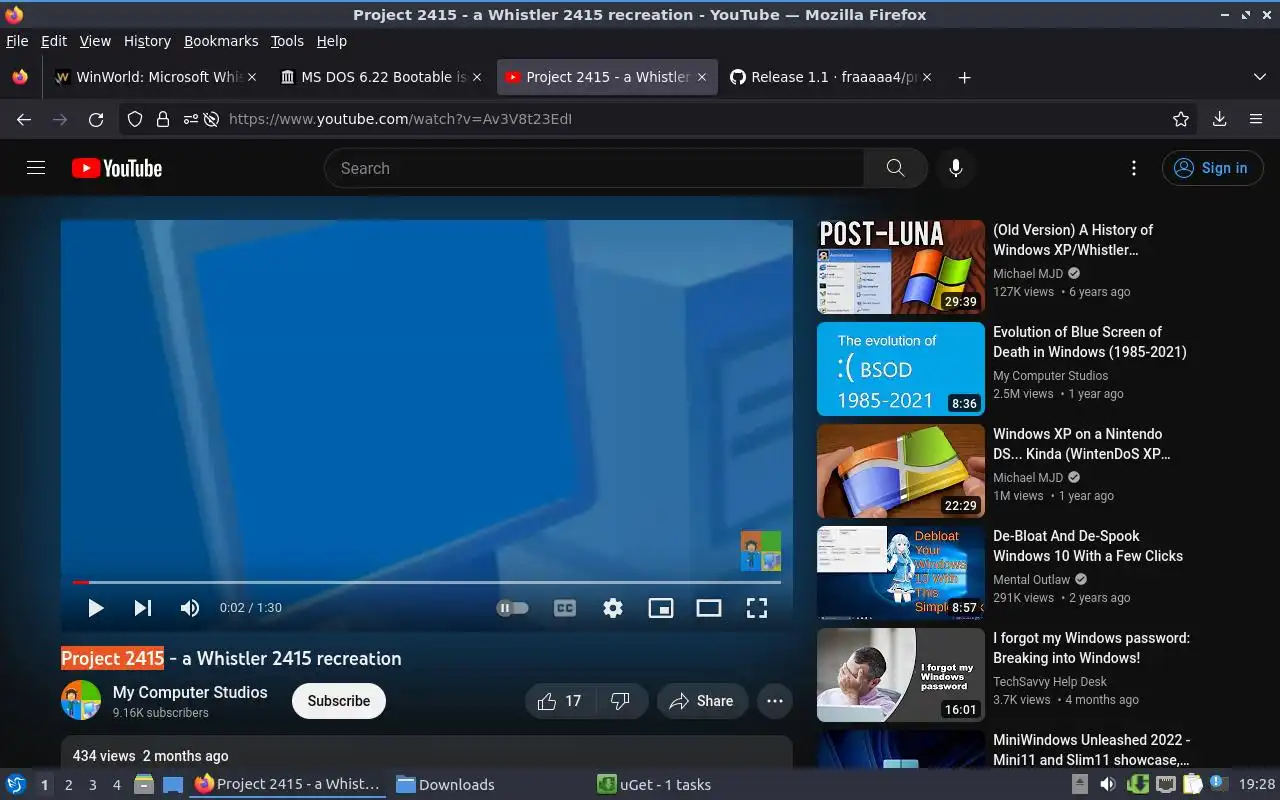
Task: Bookmark this page with the star
Action: pos(1181,119)
